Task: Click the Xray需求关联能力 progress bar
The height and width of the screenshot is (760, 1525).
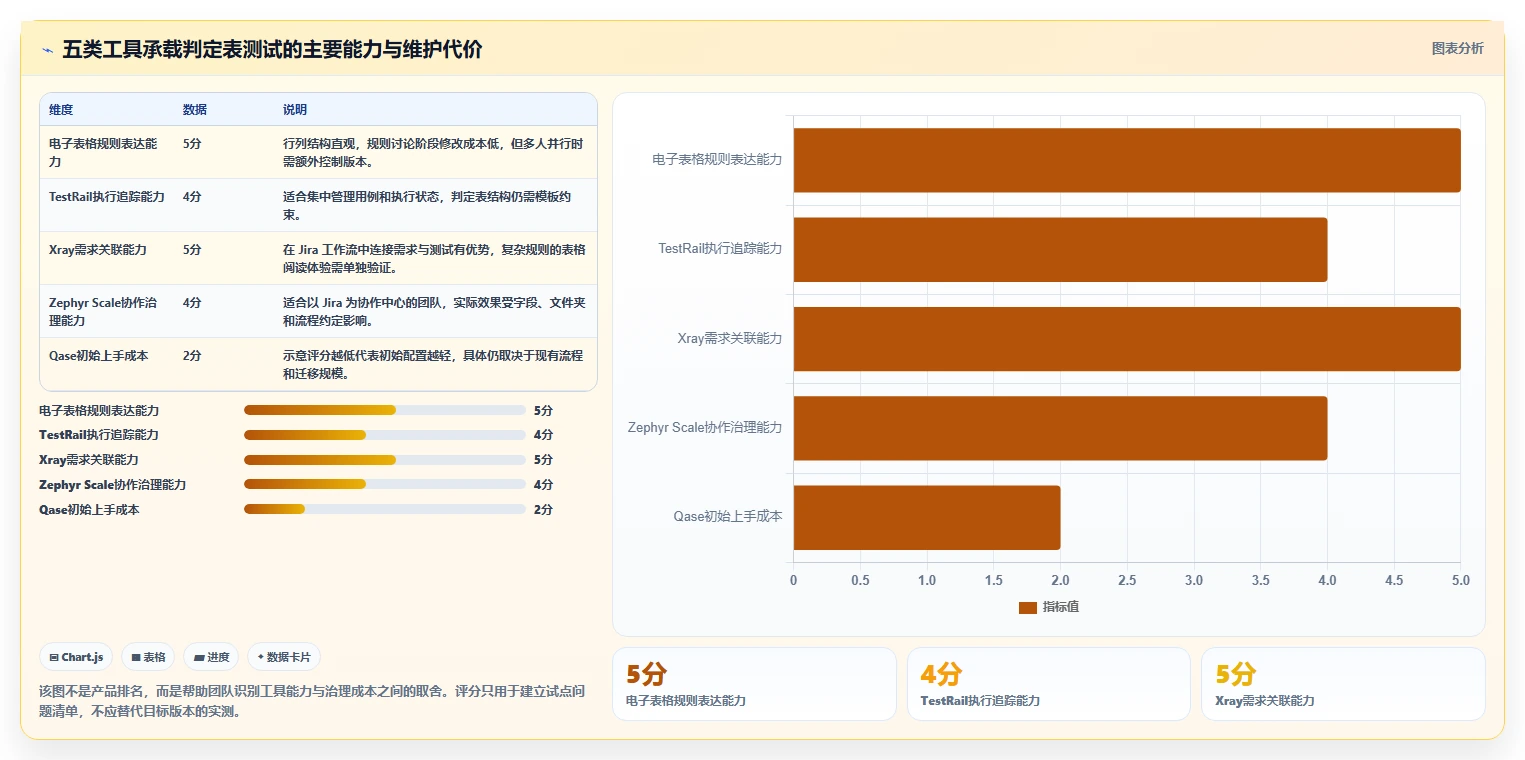Action: (385, 460)
